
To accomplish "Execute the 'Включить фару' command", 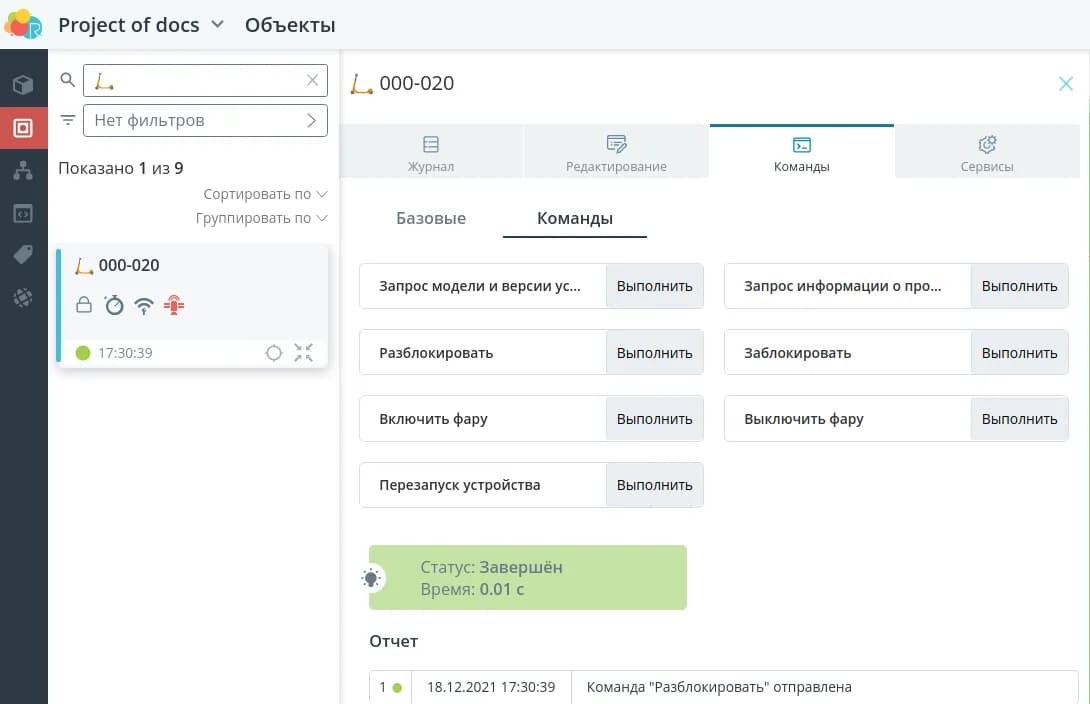I will pos(654,419).
